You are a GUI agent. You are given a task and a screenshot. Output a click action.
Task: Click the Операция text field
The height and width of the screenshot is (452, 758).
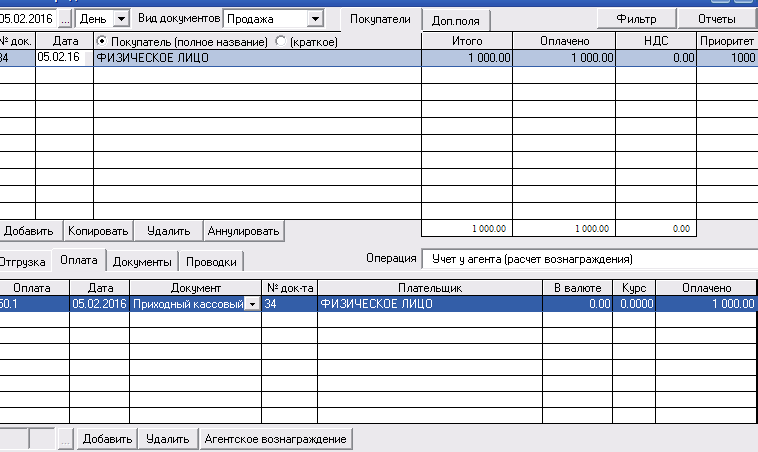588,259
